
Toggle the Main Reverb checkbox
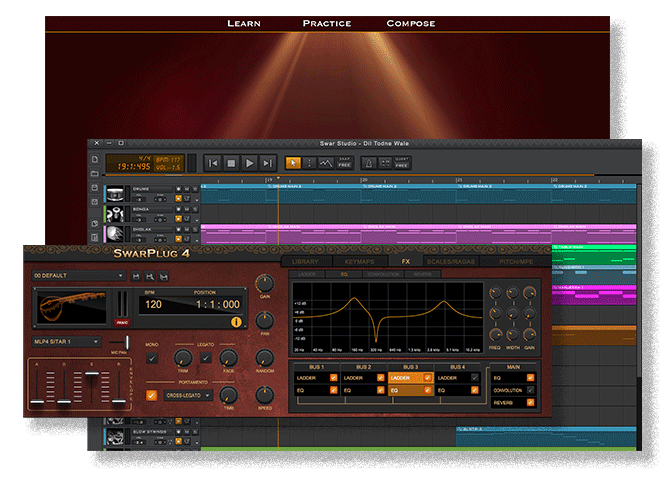(x=530, y=402)
